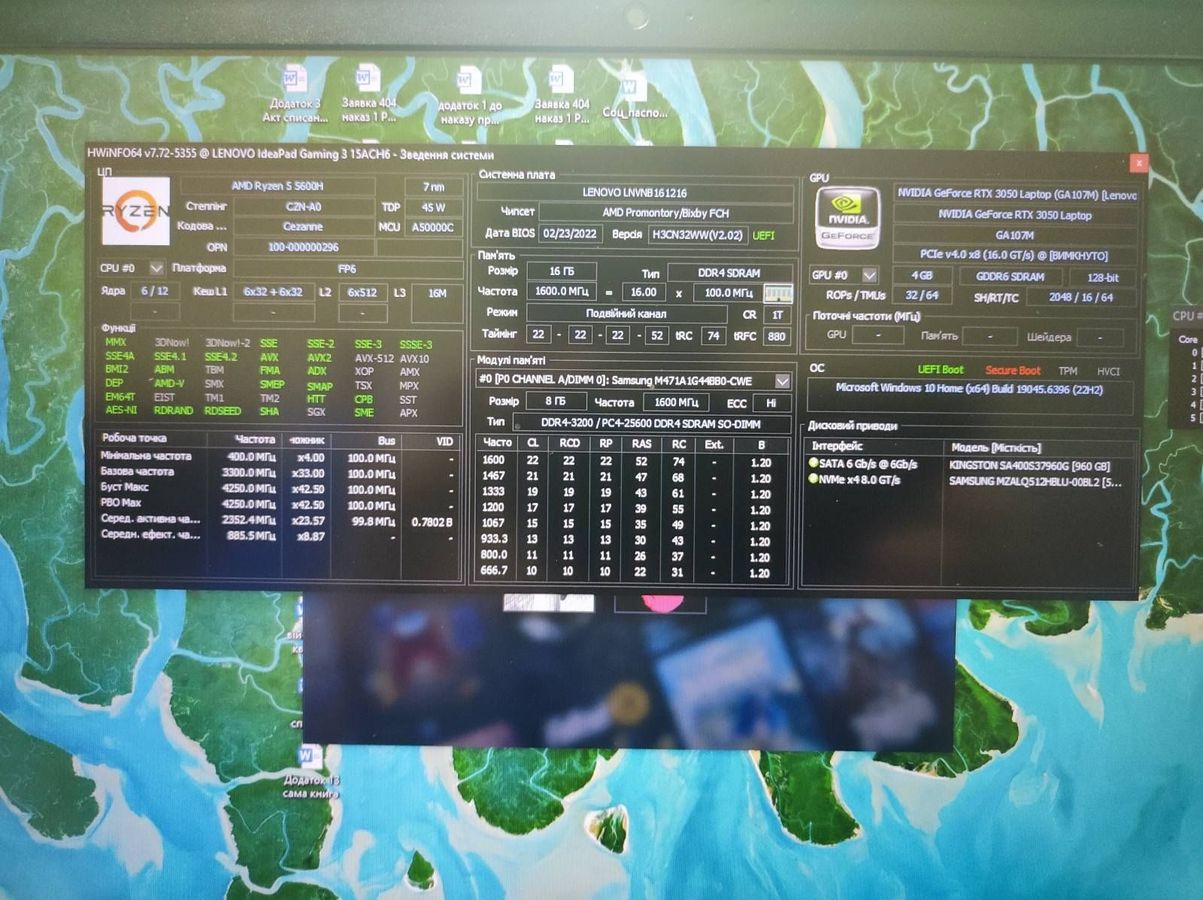Image resolution: width=1203 pixels, height=900 pixels.
Task: Click the AMD Ryzen logo image
Action: click(136, 211)
